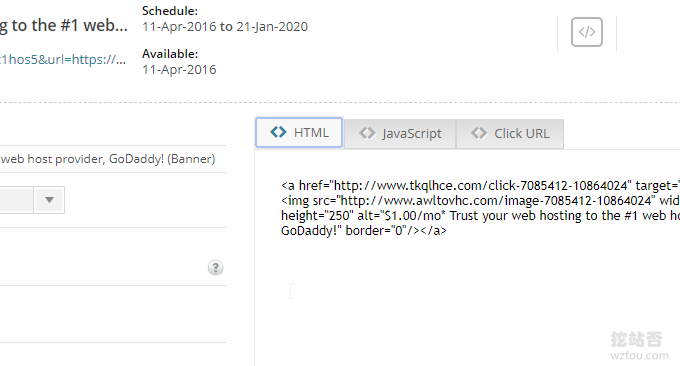Switch to the HTML tab
Screen dimensions: 680x366
pos(299,132)
